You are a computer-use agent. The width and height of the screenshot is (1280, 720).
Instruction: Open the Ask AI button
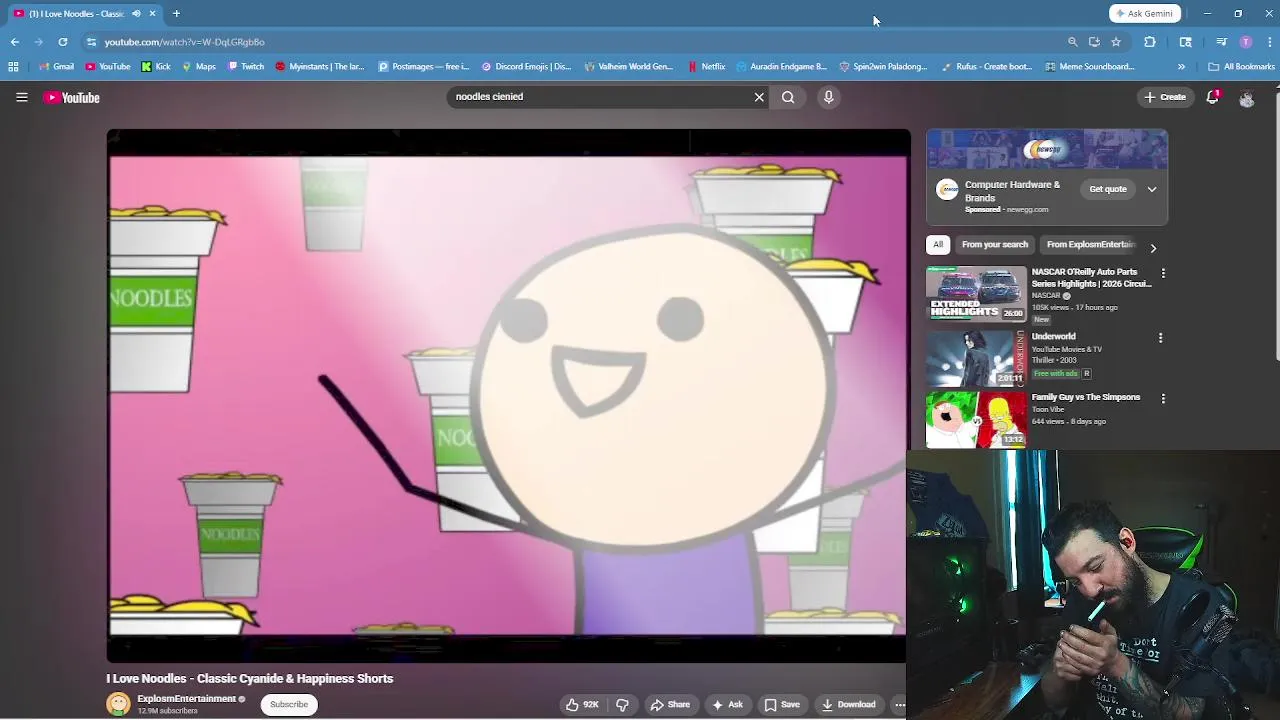click(727, 705)
